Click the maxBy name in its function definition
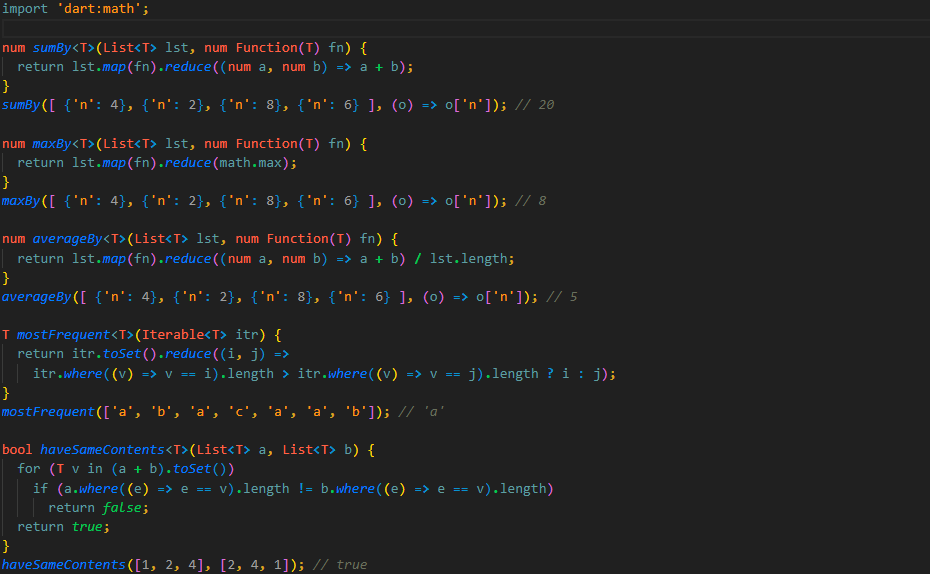 (x=52, y=144)
